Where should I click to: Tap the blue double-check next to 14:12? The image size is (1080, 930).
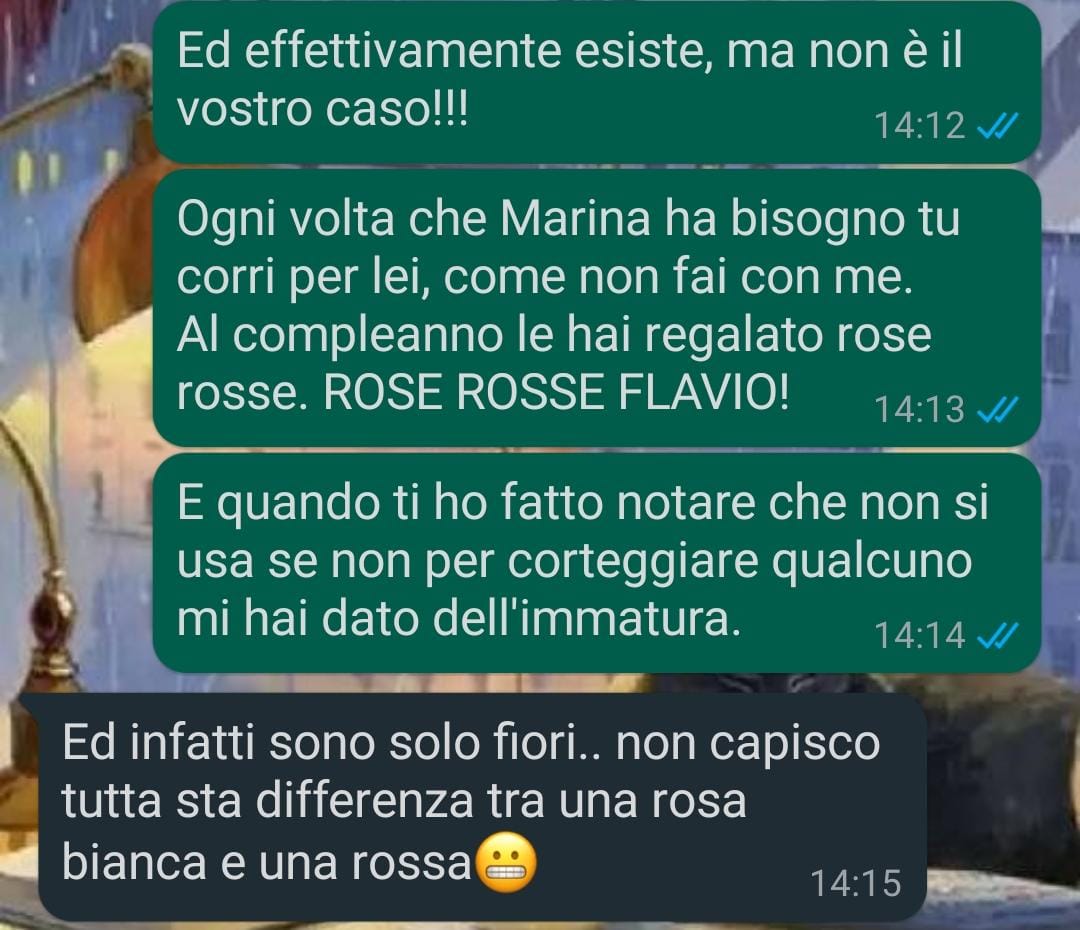(x=998, y=126)
